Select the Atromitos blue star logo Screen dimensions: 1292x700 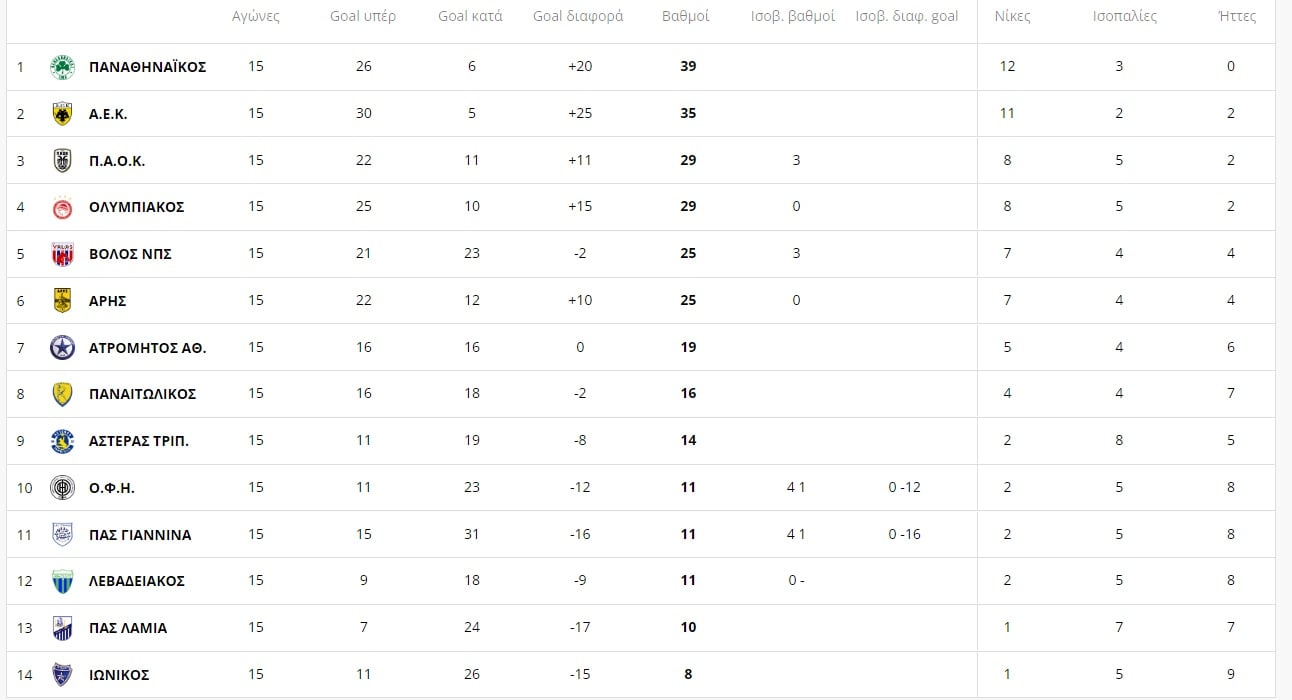pyautogui.click(x=62, y=348)
